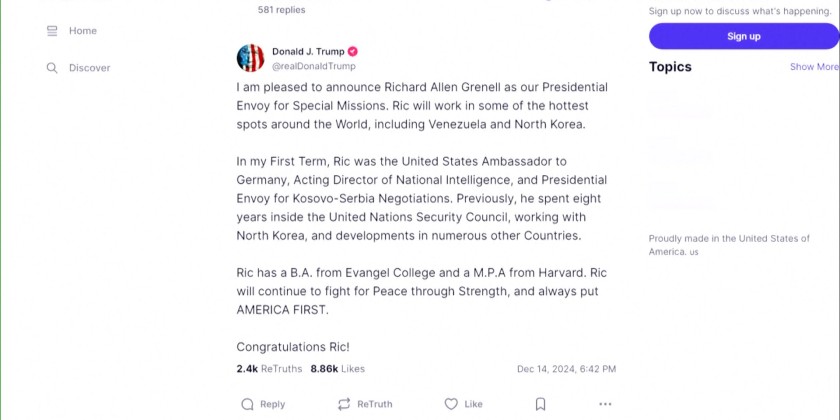Click the Home icon in sidebar

tap(52, 31)
